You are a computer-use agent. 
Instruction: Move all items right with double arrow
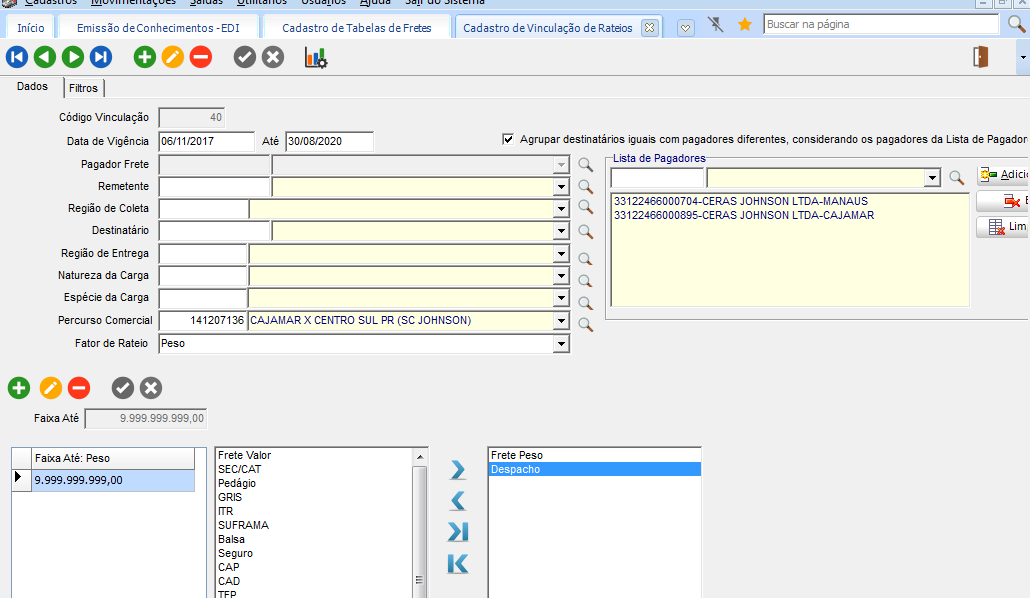pos(457,532)
